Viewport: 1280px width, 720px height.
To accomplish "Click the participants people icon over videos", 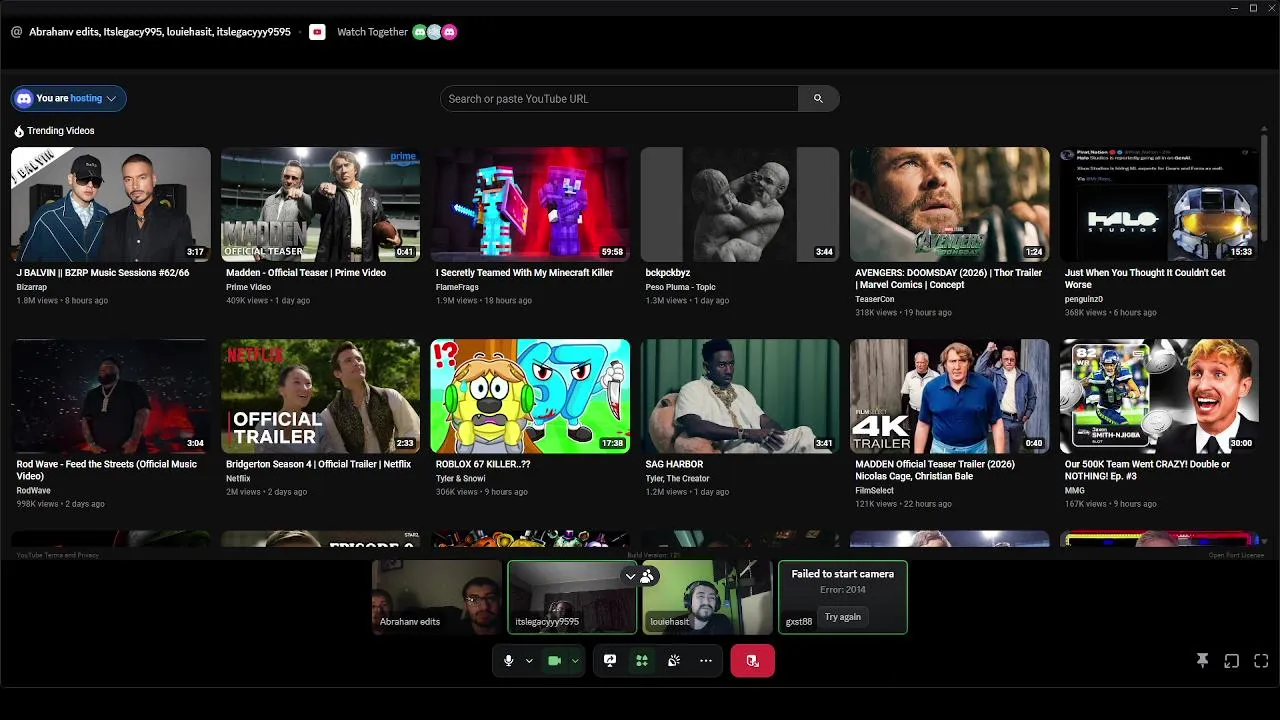I will pyautogui.click(x=647, y=576).
